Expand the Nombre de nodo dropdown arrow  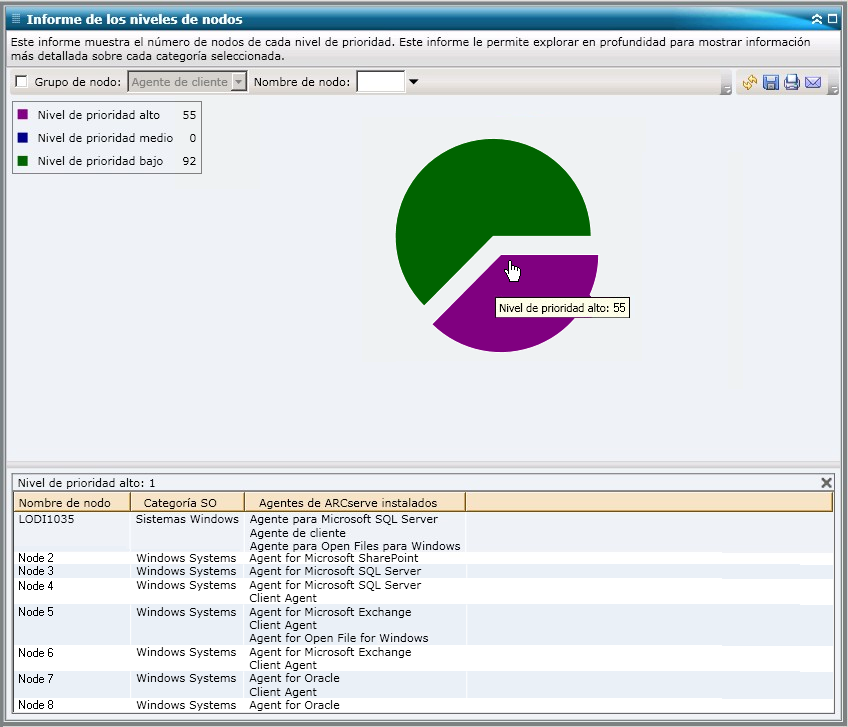pyautogui.click(x=413, y=82)
